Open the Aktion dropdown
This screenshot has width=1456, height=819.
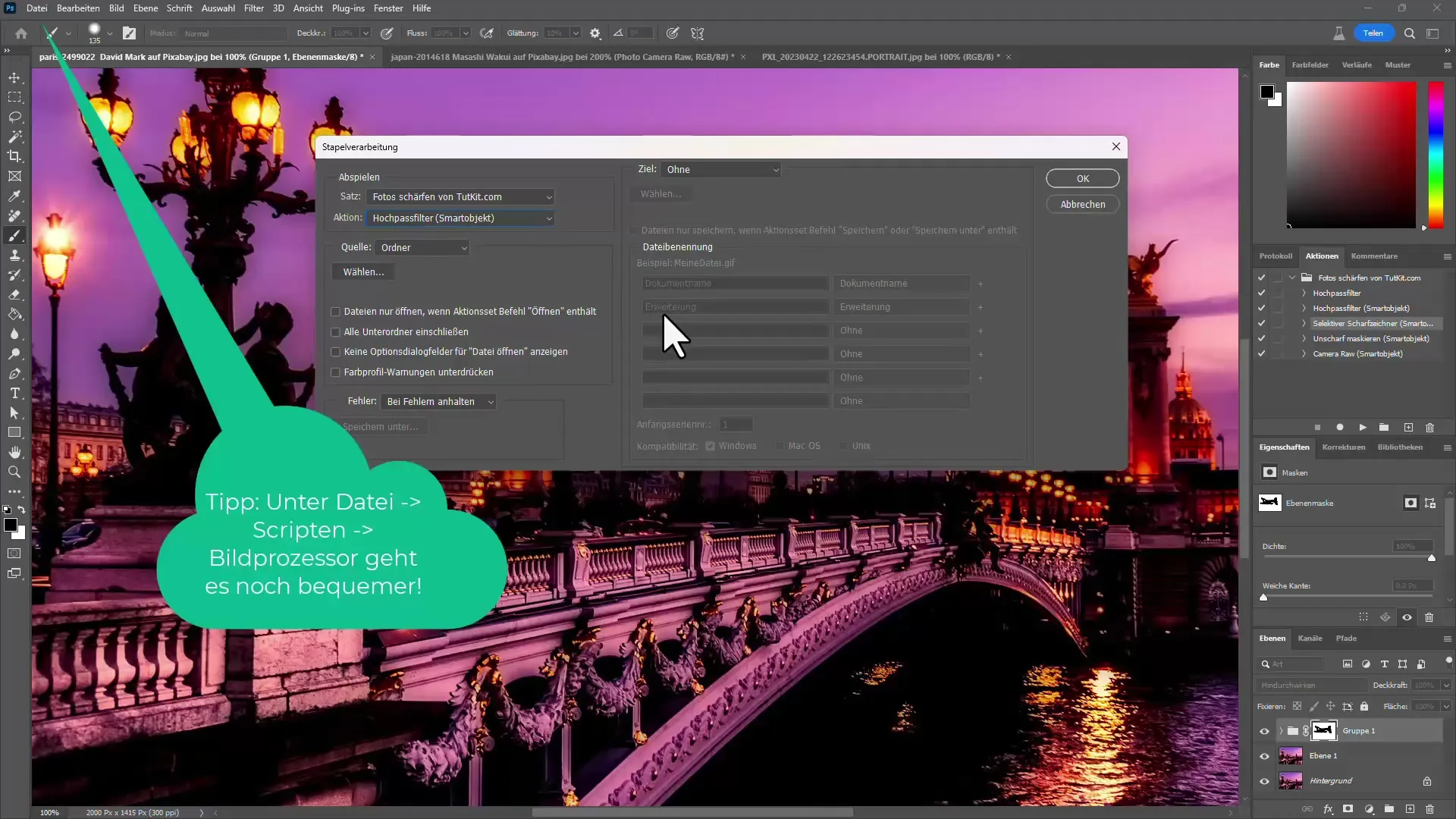[460, 218]
